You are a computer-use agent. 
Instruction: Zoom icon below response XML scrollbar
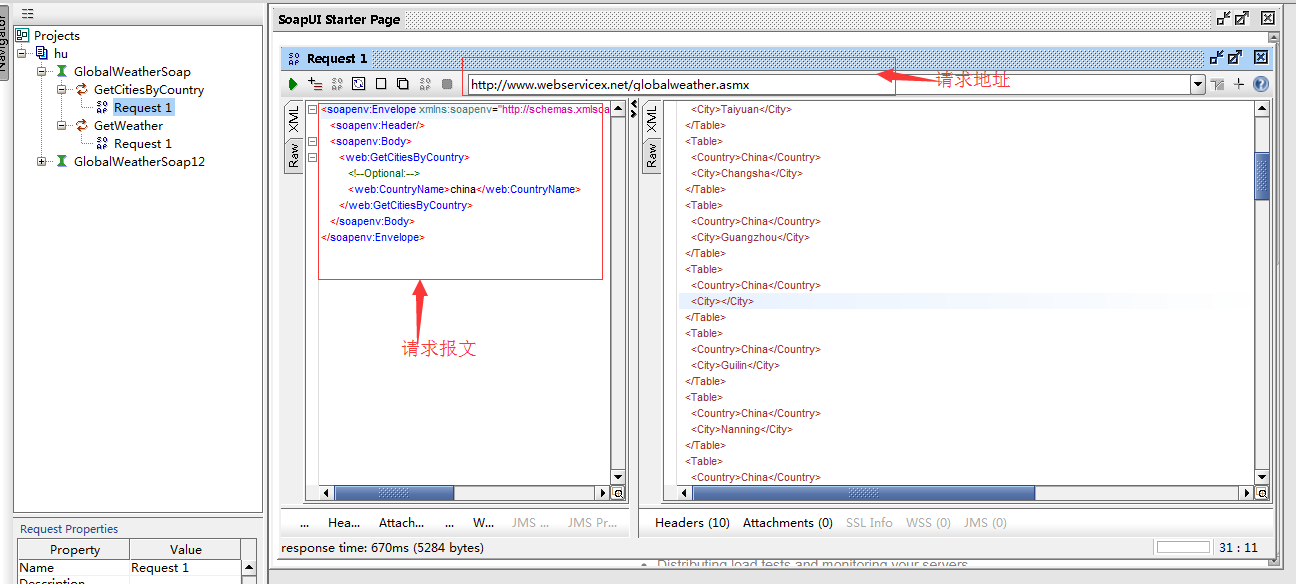[1262, 493]
